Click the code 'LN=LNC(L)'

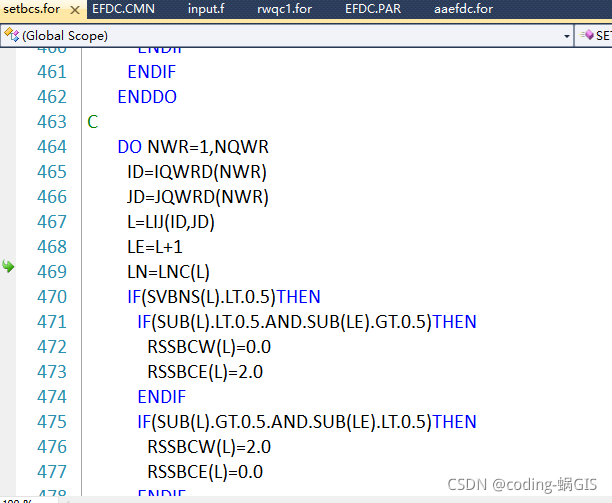169,272
